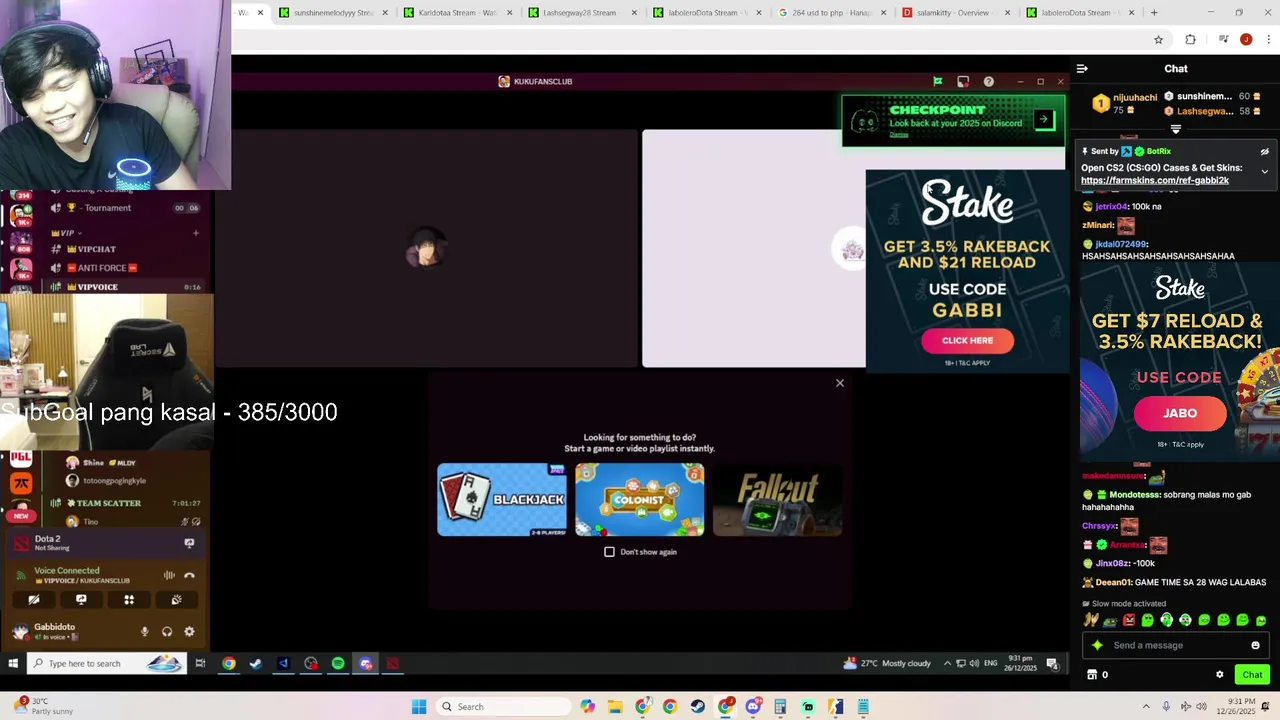This screenshot has width=1280, height=720.
Task: Toggle Discord noise suppression
Action: [169, 575]
